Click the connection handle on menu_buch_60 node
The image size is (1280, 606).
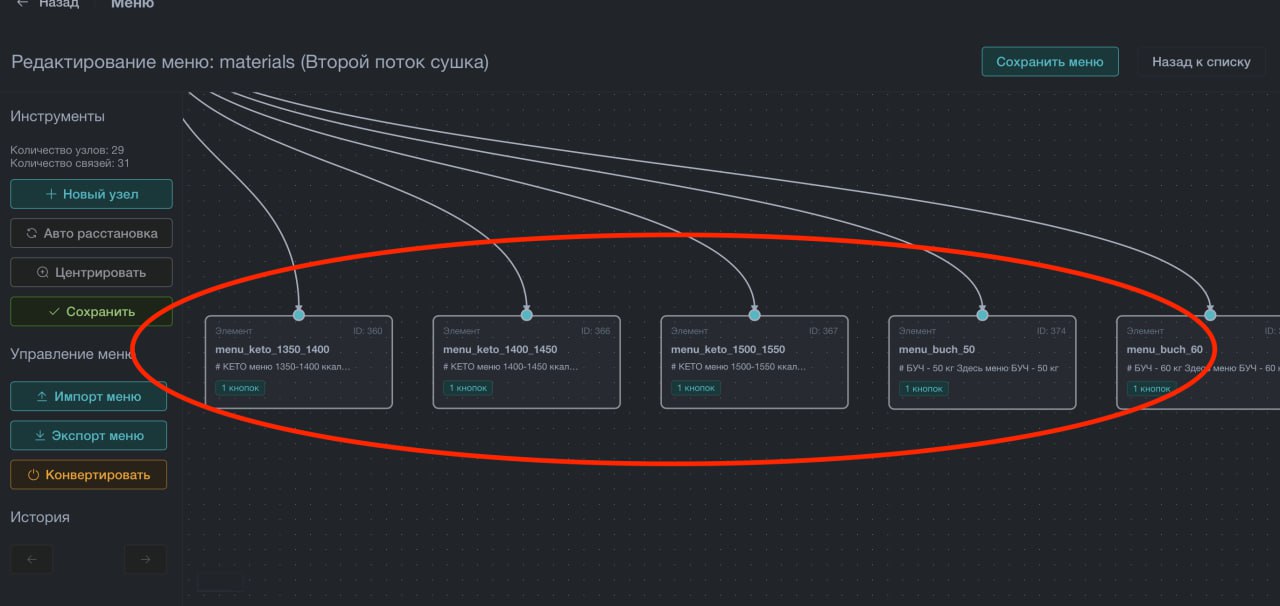(x=1210, y=315)
